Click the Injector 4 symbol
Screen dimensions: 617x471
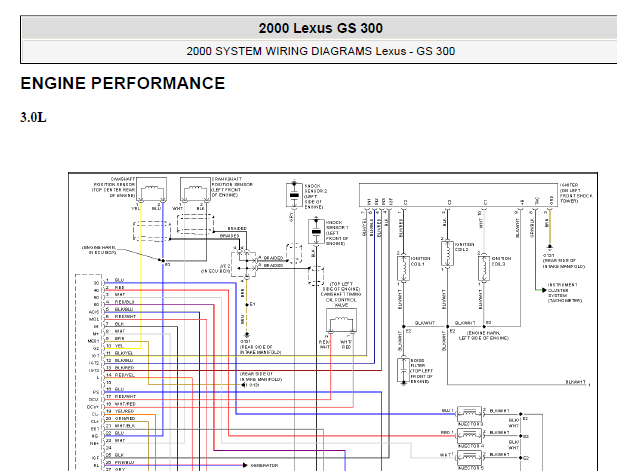tap(469, 436)
